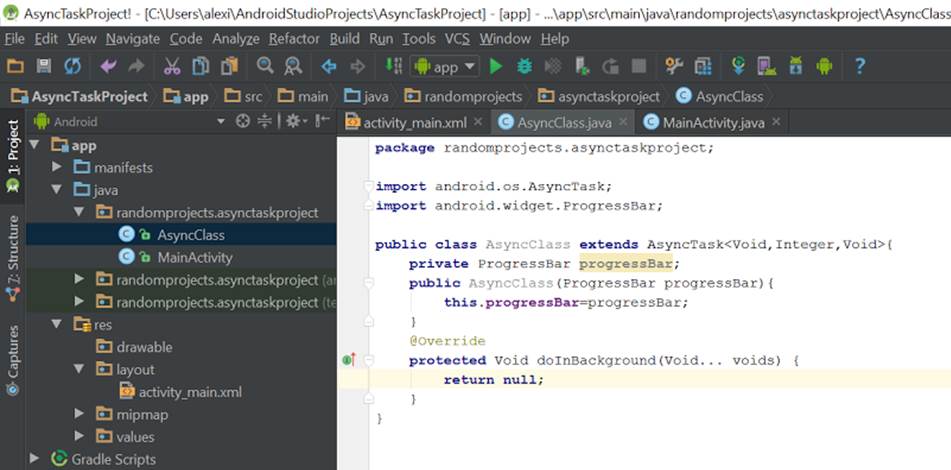This screenshot has height=470, width=951.
Task: Click the Stop square icon
Action: (x=639, y=66)
